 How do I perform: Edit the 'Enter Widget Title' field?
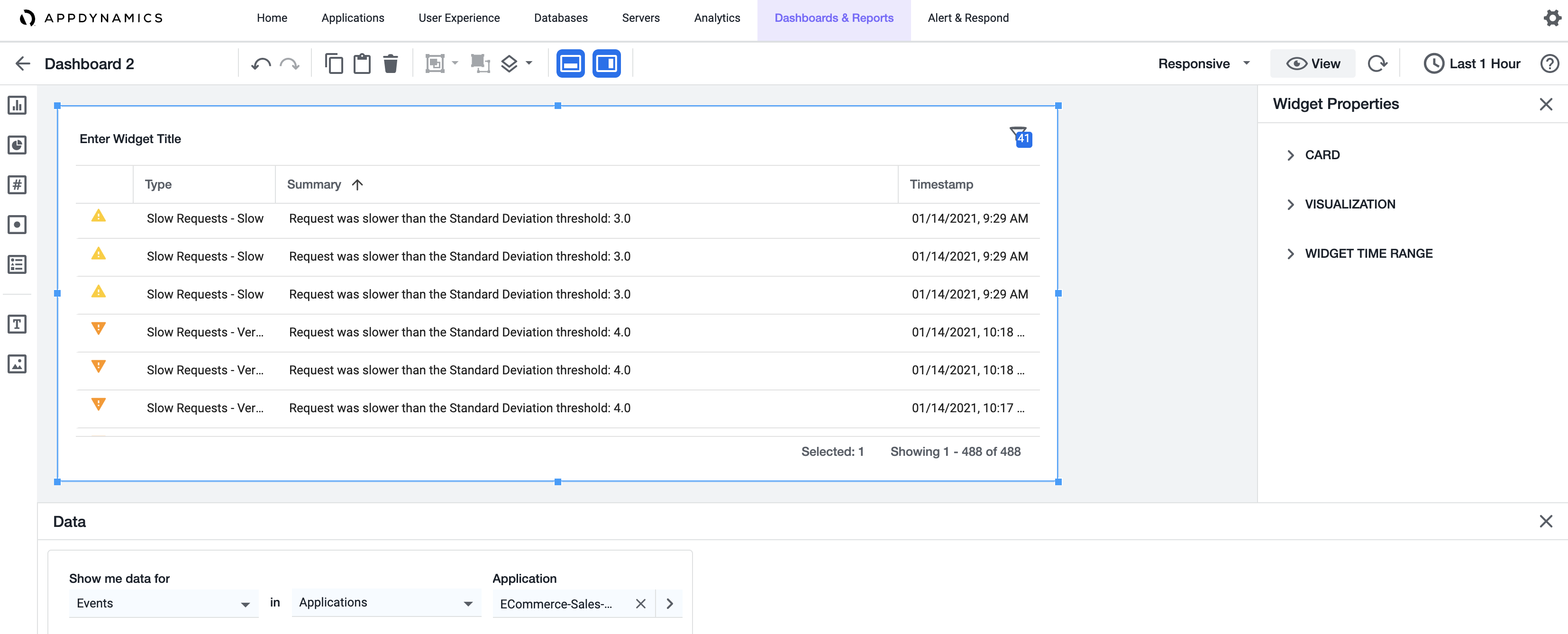click(130, 139)
